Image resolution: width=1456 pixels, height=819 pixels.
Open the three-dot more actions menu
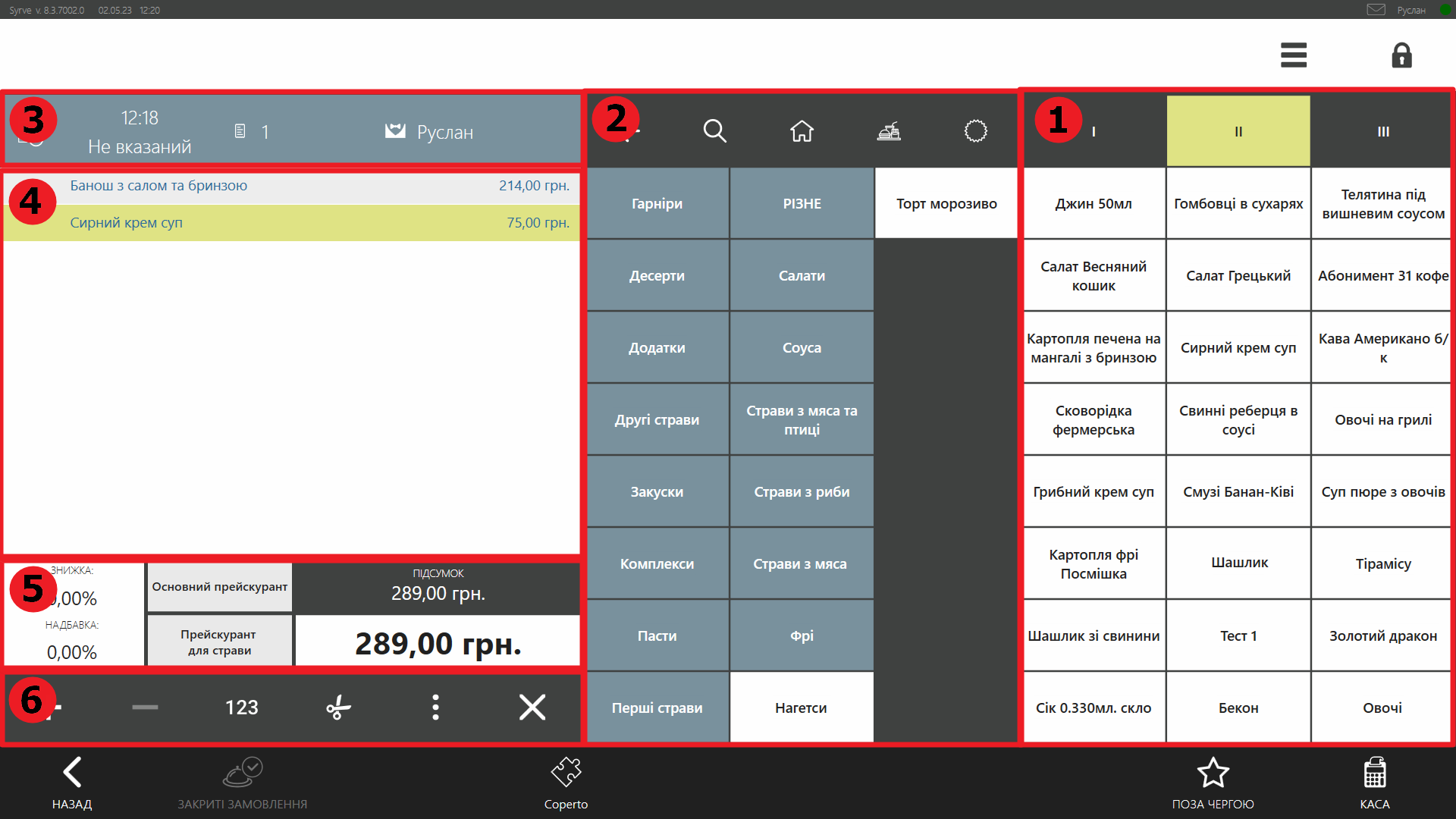coord(435,707)
